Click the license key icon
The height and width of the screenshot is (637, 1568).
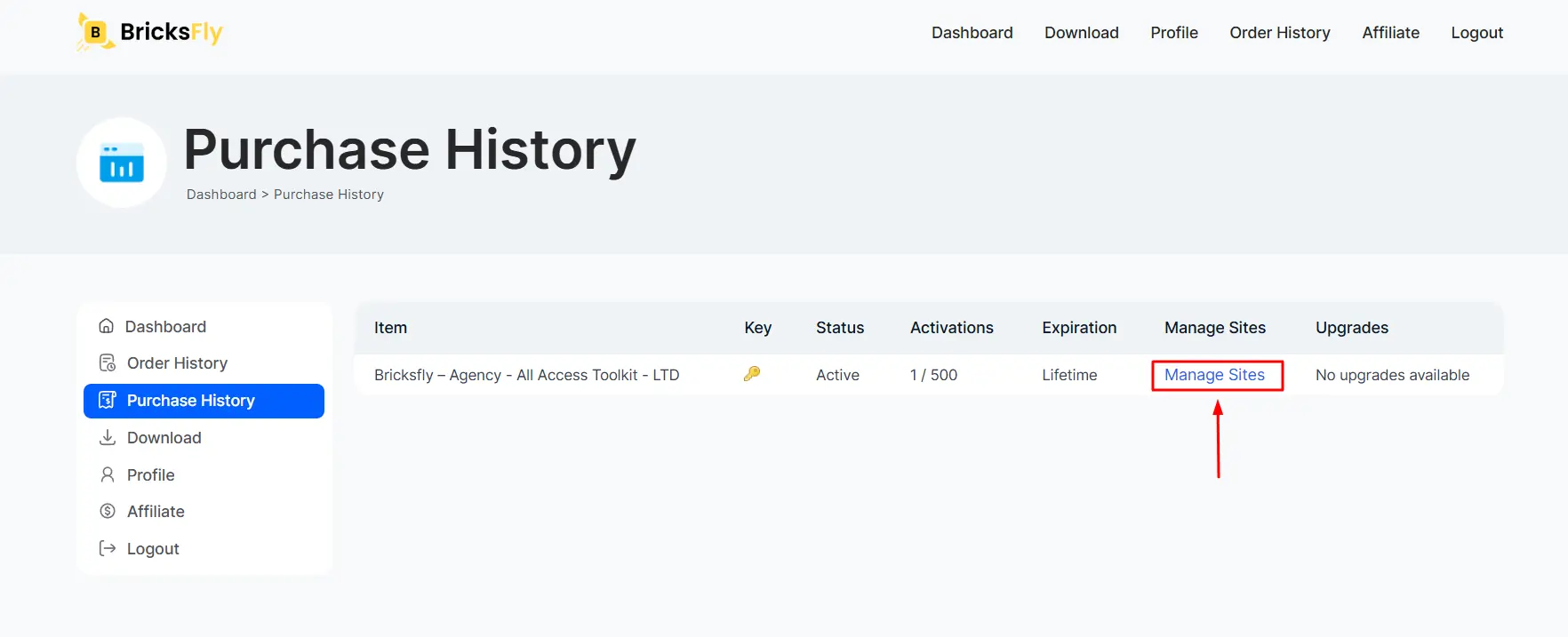[x=752, y=374]
